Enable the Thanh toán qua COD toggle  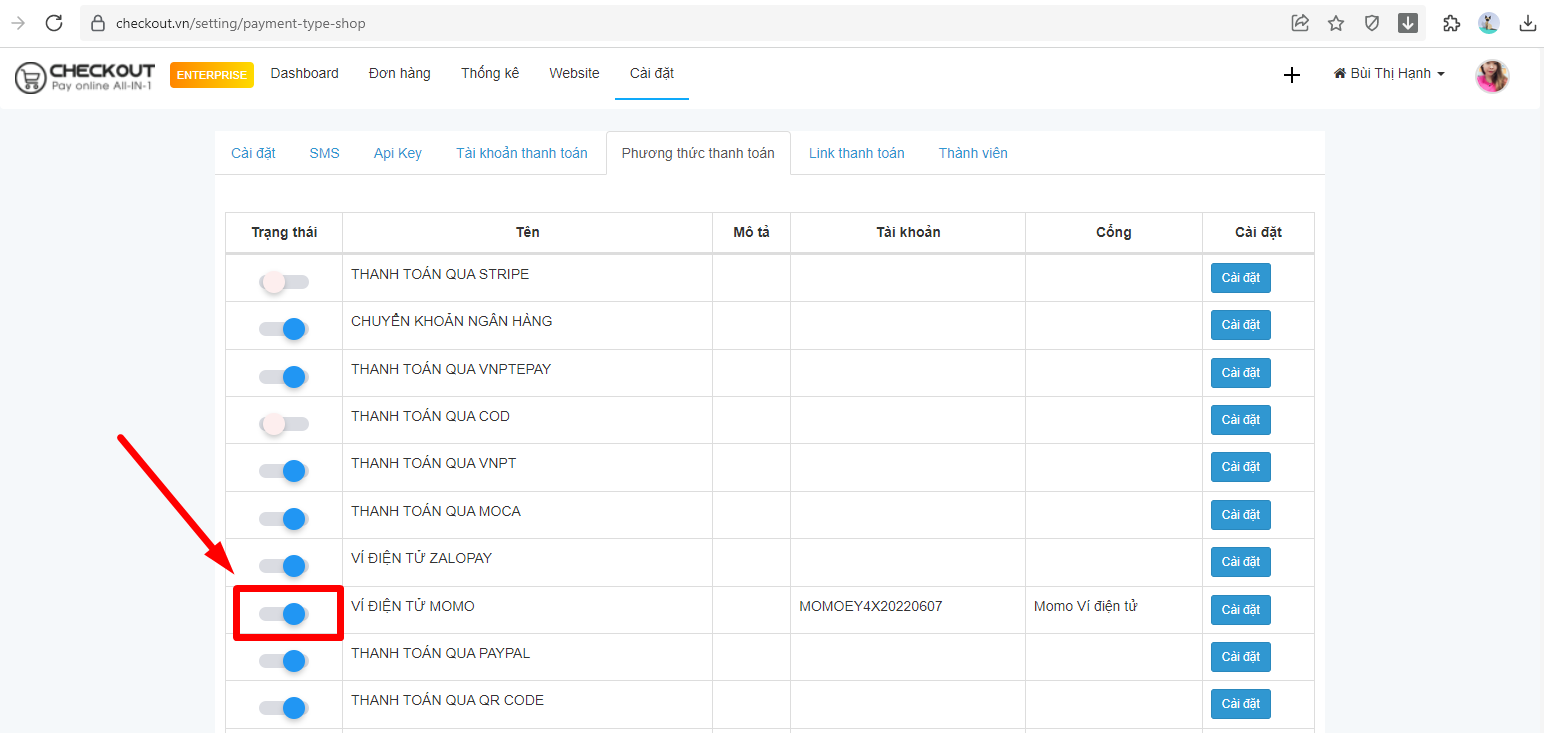point(283,424)
